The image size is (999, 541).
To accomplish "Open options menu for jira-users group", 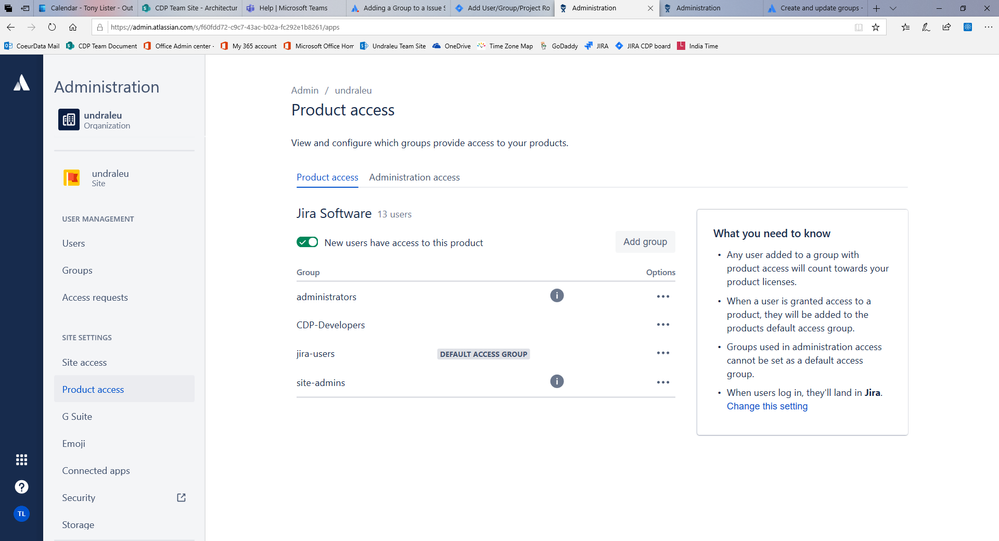I will [x=663, y=353].
